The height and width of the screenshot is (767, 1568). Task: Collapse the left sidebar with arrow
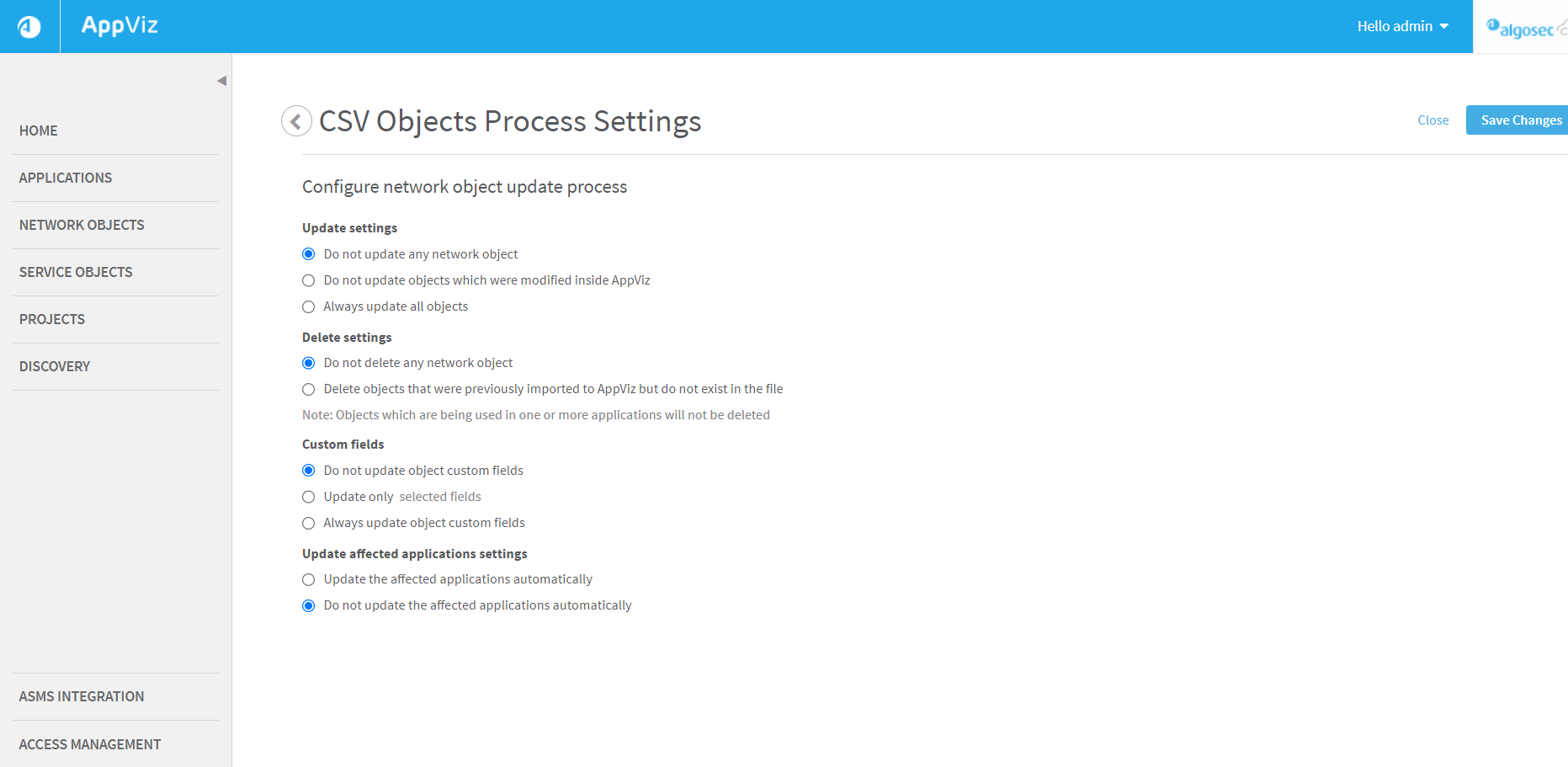point(221,81)
